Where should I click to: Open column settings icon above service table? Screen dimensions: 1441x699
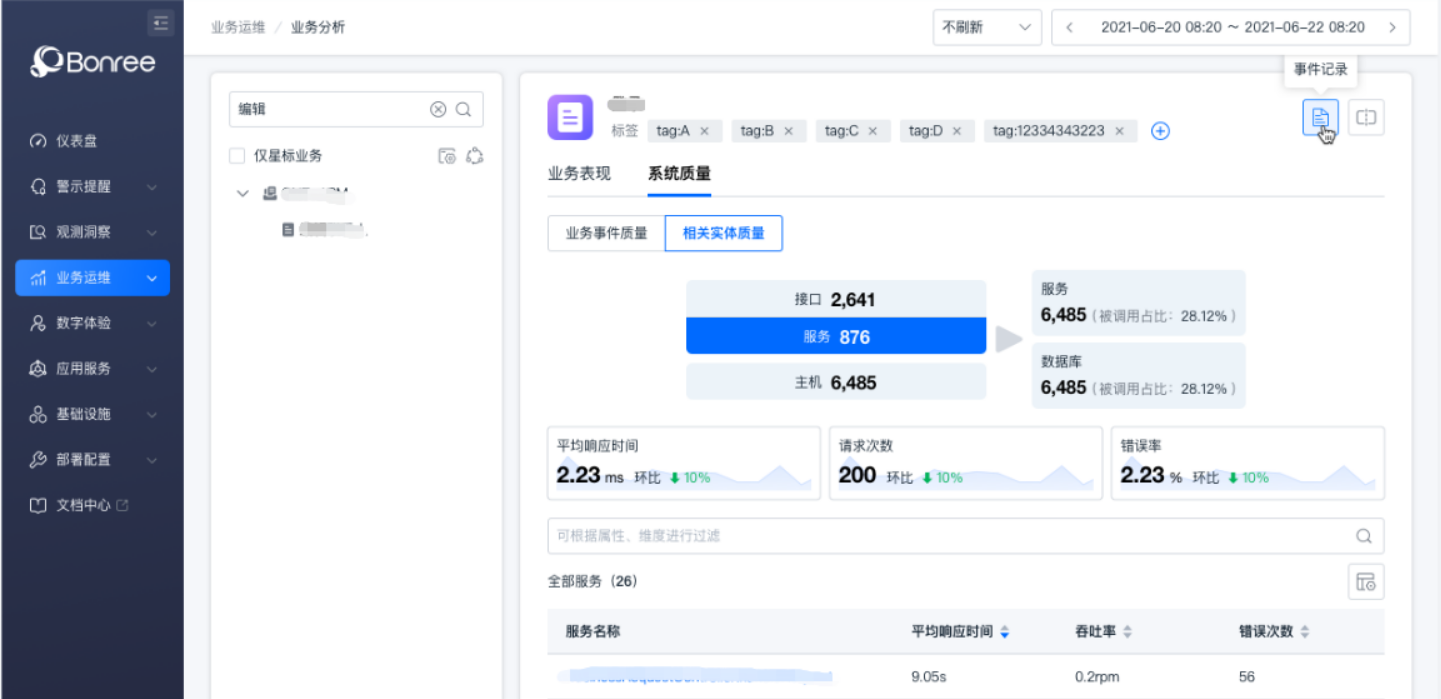1366,581
